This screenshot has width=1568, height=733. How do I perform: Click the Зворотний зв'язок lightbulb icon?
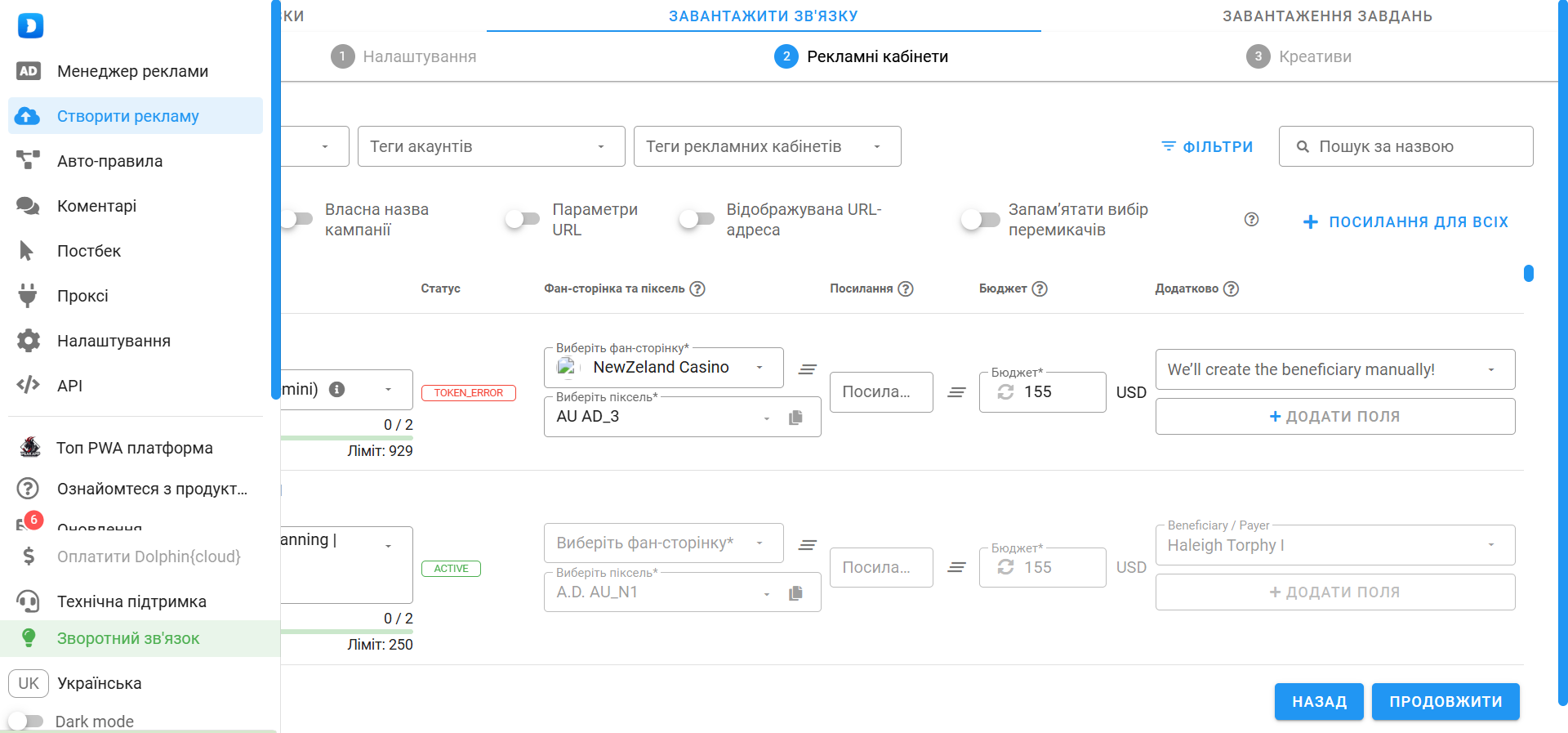tap(29, 638)
